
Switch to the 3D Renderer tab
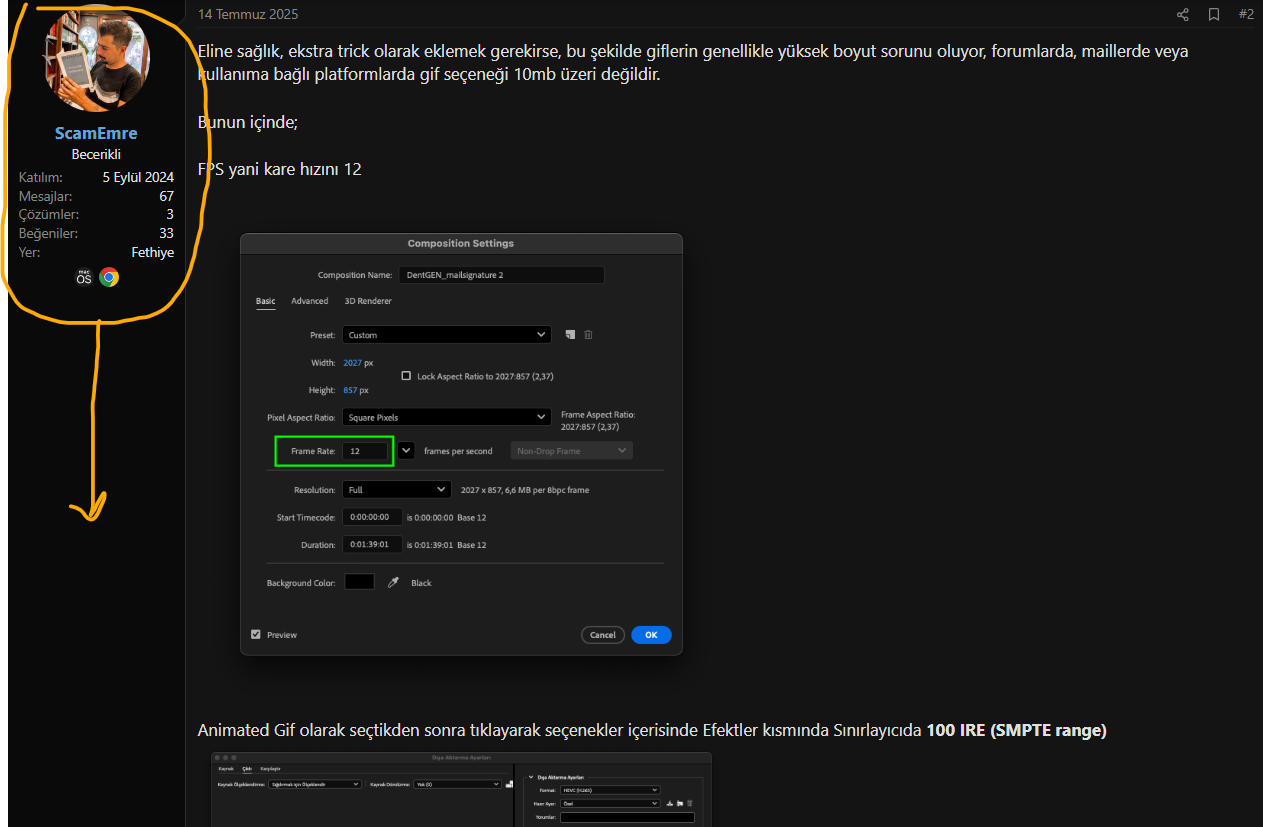368,301
